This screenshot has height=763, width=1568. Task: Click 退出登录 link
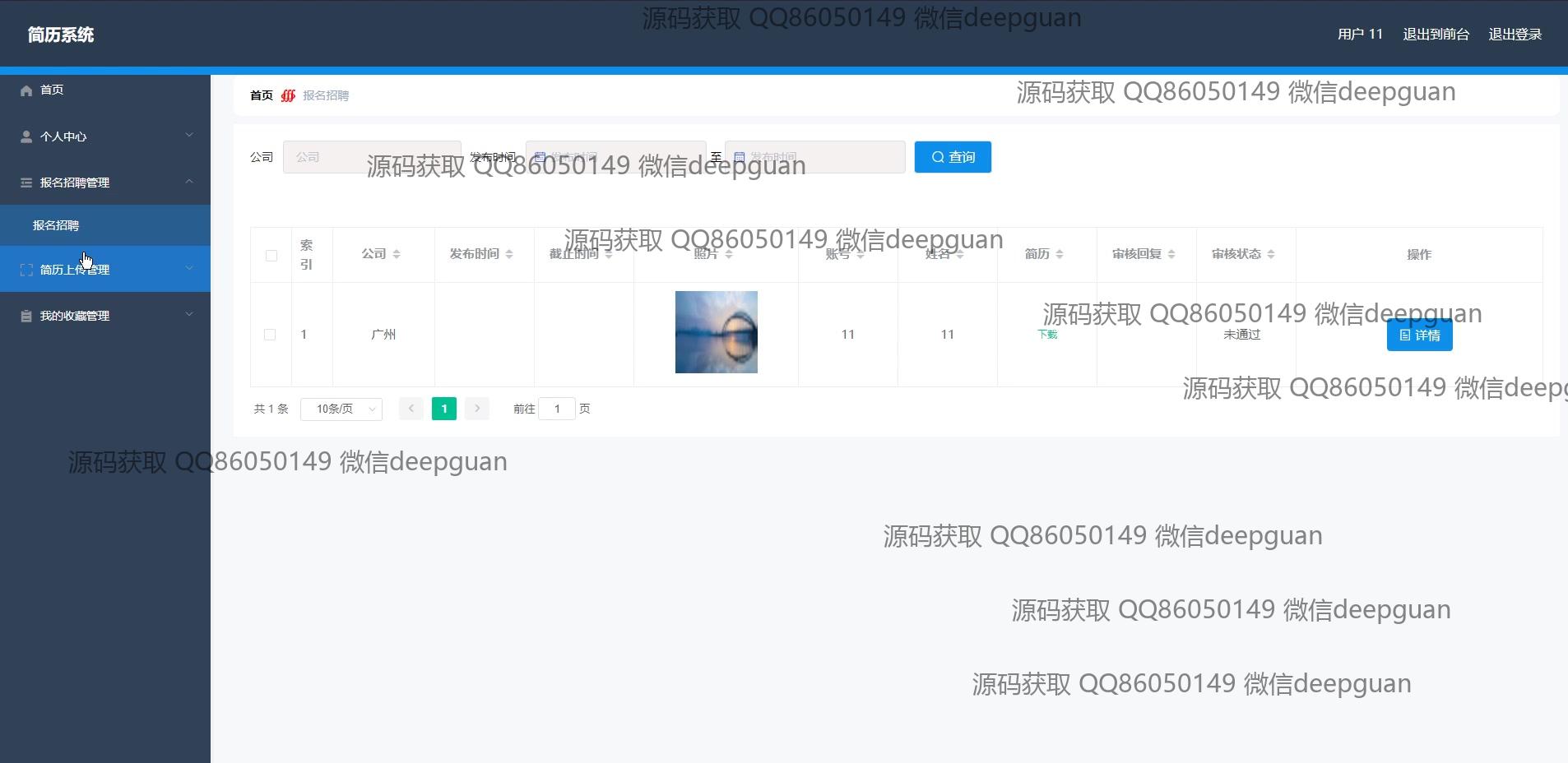point(1515,35)
